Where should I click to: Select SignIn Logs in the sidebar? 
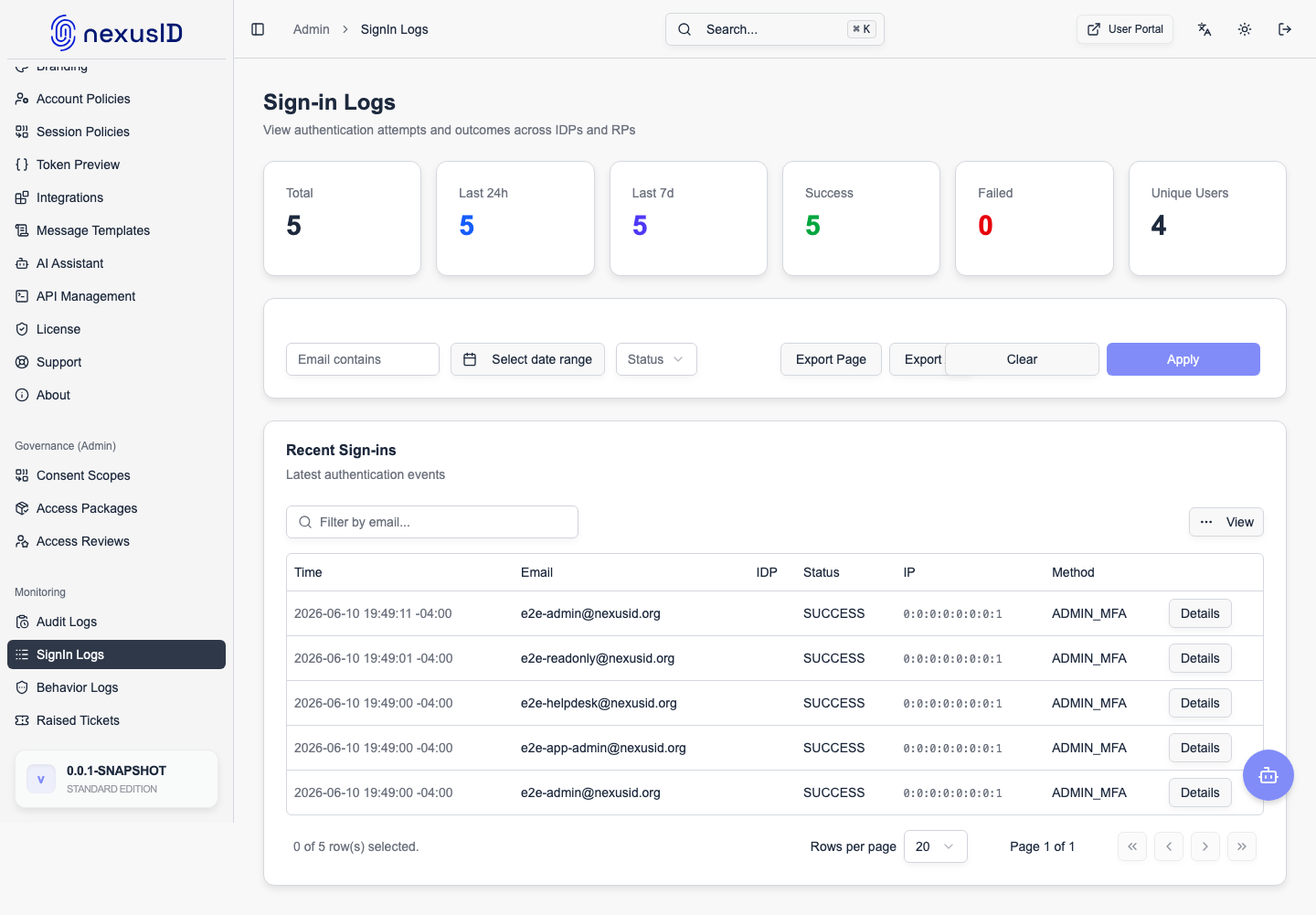pyautogui.click(x=116, y=654)
